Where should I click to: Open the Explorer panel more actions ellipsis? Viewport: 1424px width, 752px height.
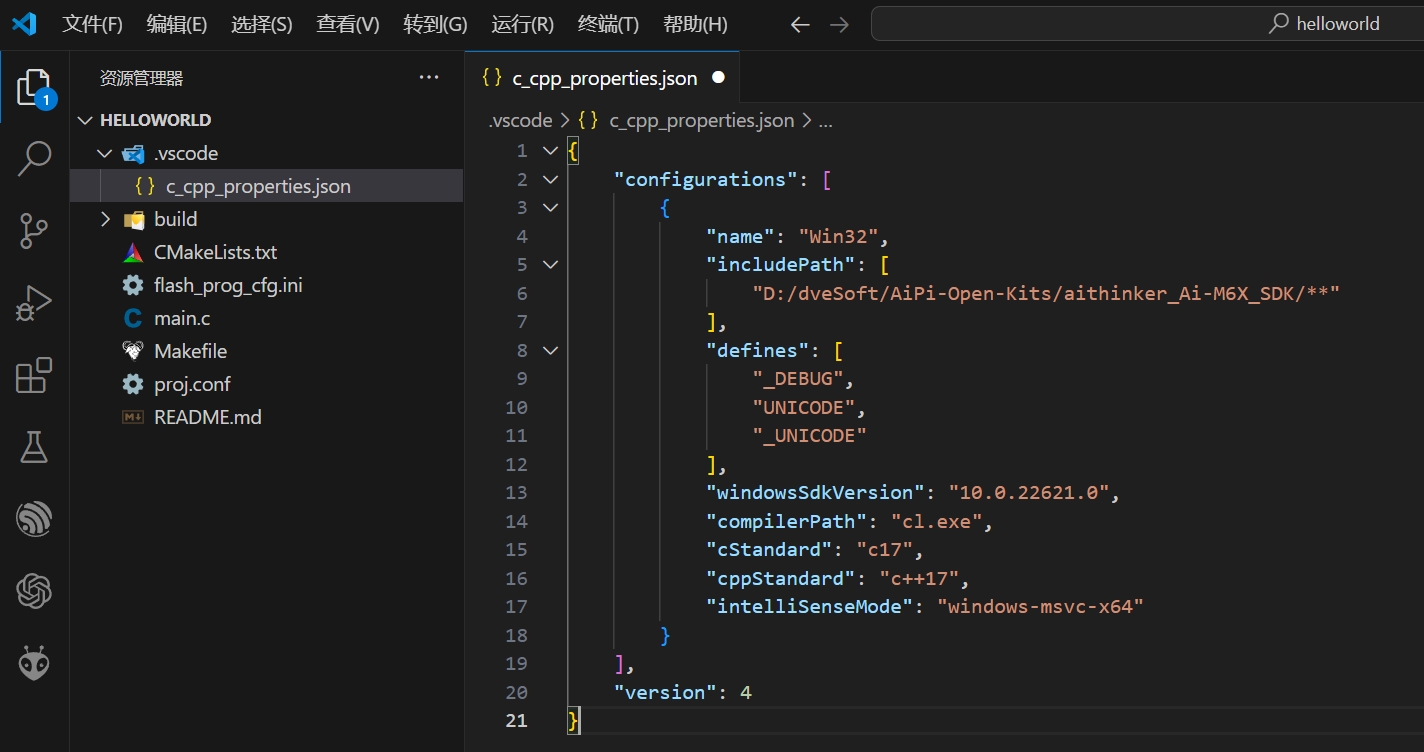pos(429,78)
